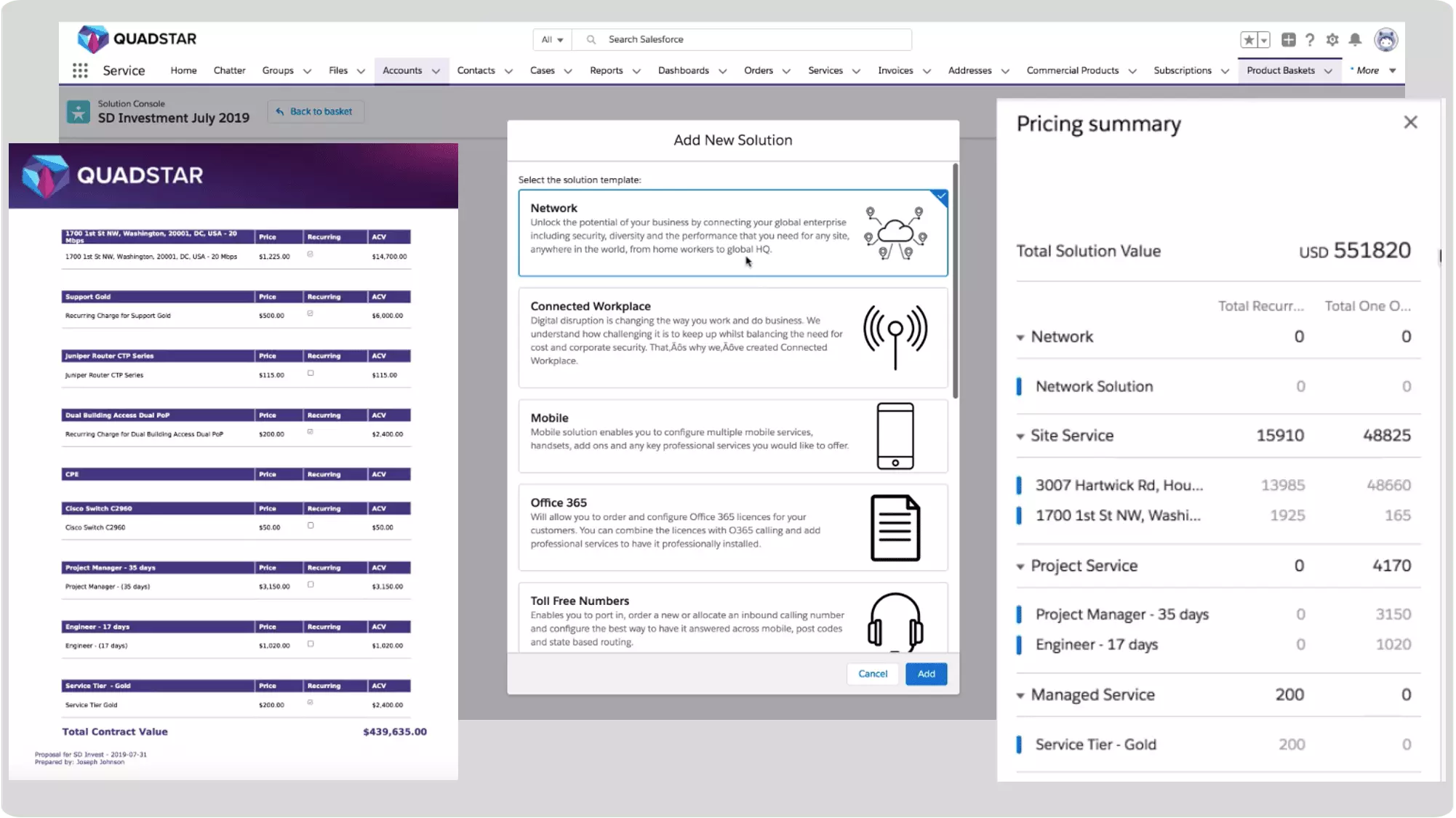This screenshot has height=818, width=1456.
Task: Collapse the Network section in Pricing summary
Action: tap(1020, 337)
